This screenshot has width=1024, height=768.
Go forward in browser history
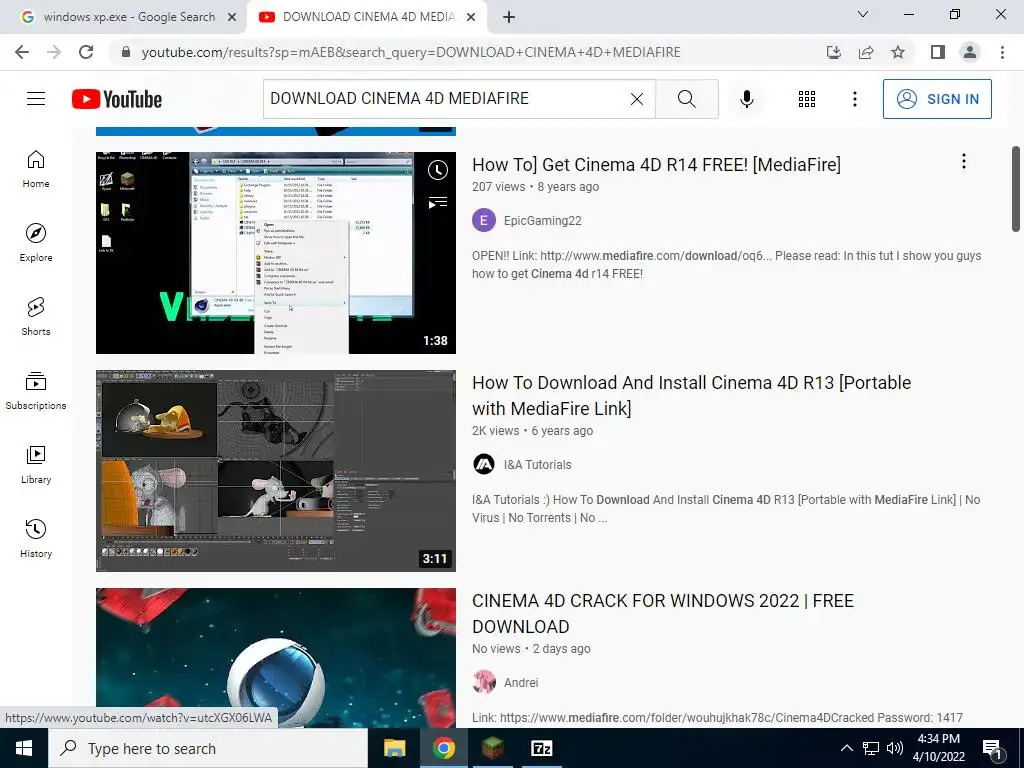point(54,52)
